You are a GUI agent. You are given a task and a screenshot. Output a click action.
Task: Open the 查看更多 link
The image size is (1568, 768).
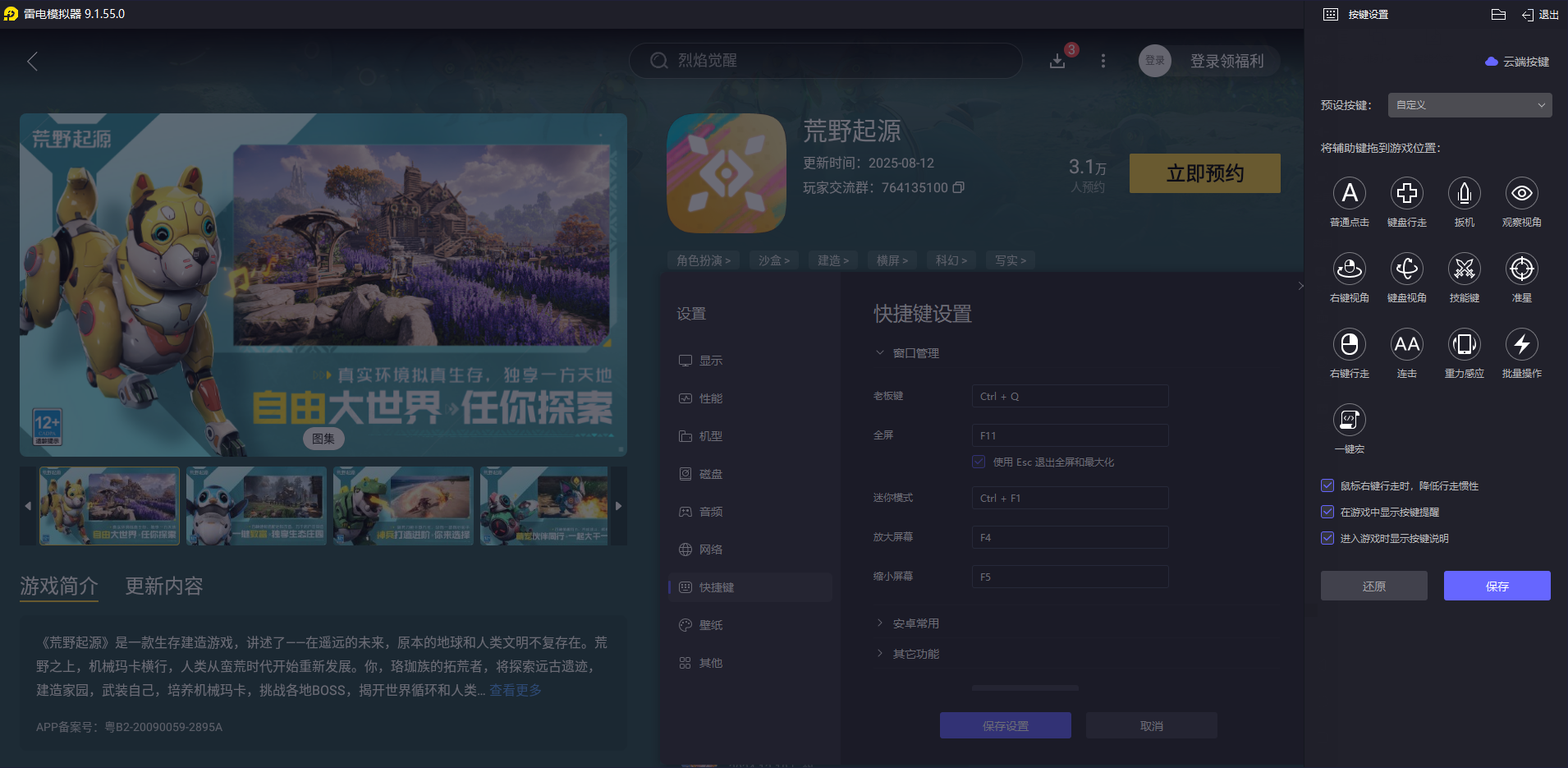(x=516, y=690)
